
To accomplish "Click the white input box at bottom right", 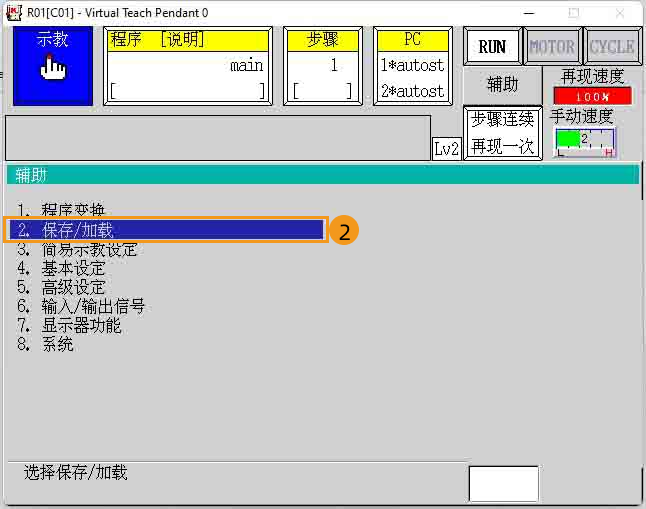I will coord(503,484).
